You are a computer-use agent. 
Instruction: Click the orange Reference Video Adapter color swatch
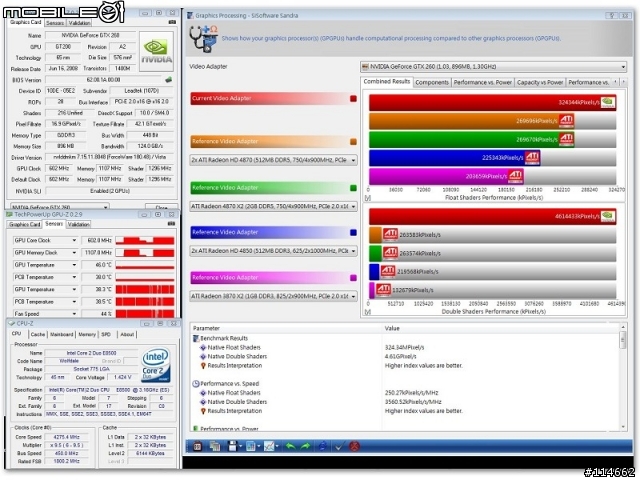(x=353, y=142)
